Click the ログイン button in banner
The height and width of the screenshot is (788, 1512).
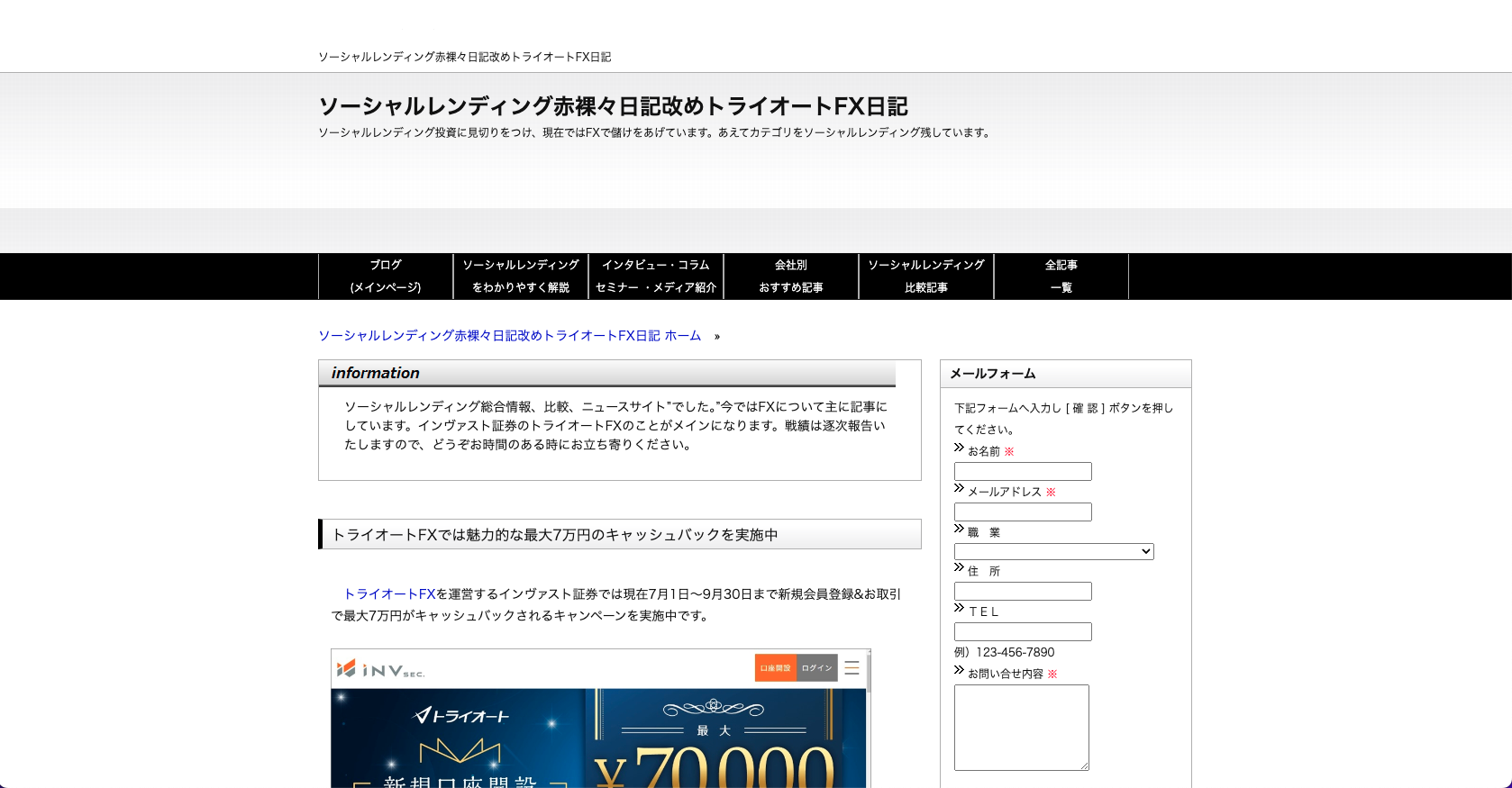[x=817, y=668]
